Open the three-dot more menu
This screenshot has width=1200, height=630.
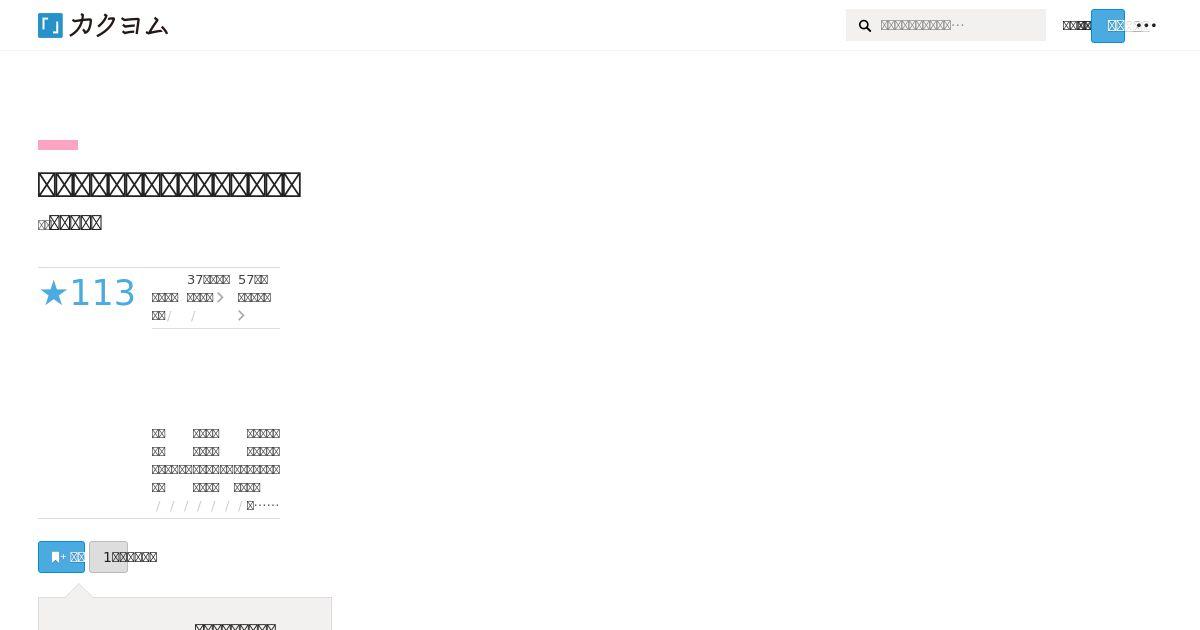click(x=1147, y=25)
